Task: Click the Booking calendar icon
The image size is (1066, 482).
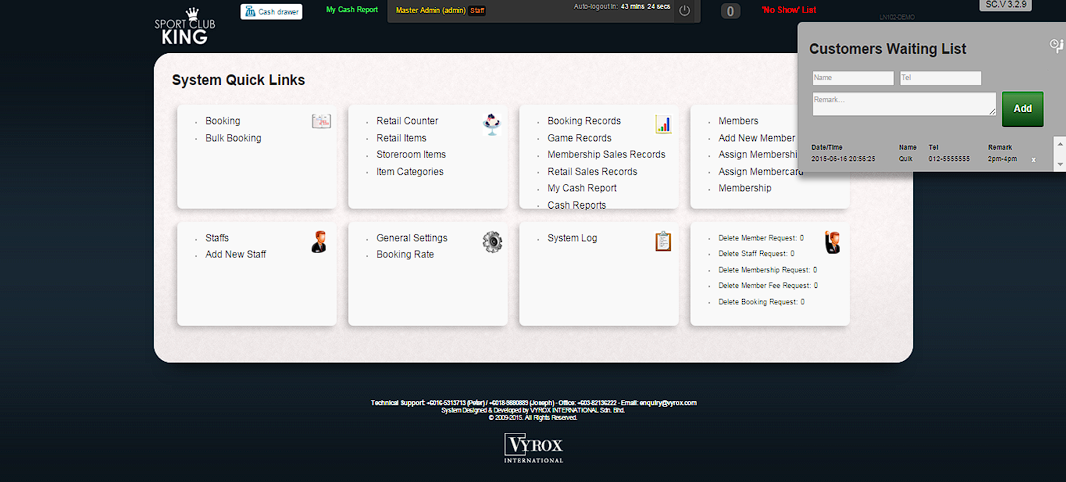Action: click(x=321, y=121)
